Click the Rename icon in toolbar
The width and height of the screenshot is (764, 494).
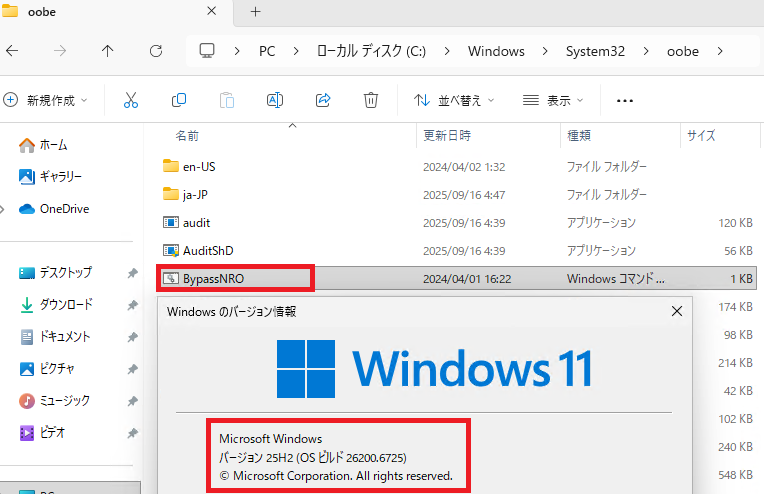275,100
